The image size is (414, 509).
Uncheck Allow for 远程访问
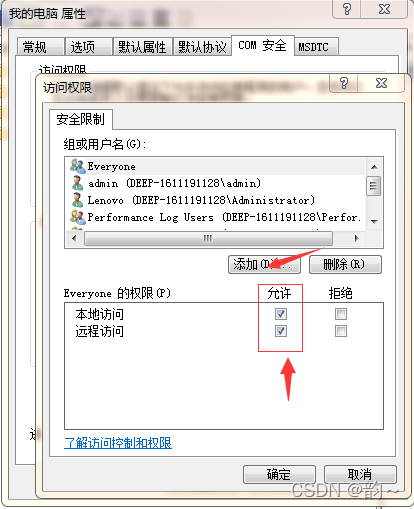click(x=281, y=331)
